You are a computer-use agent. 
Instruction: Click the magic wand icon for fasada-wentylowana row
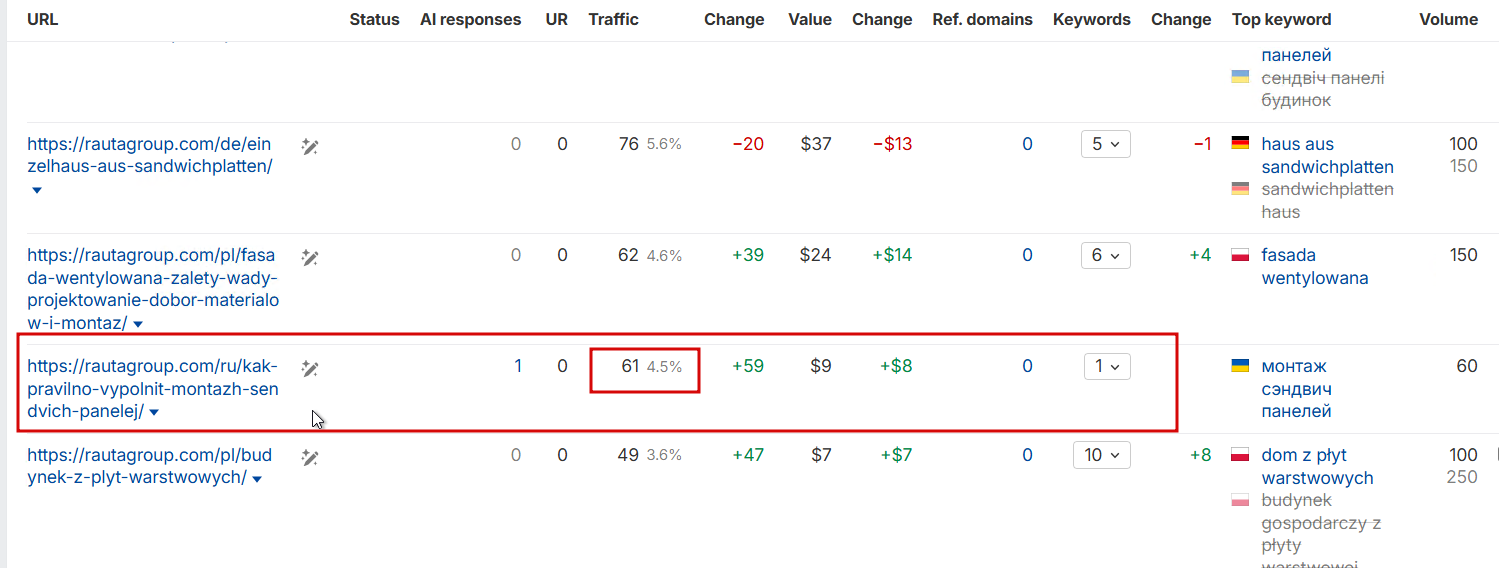[310, 258]
